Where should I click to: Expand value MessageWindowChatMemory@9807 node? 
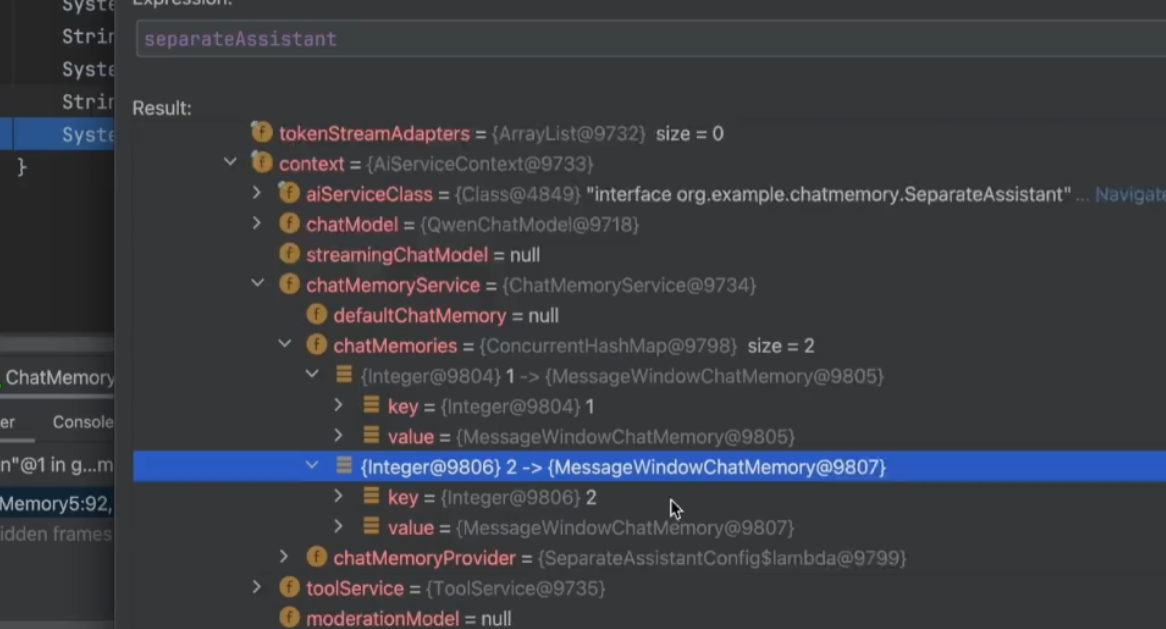[339, 526]
